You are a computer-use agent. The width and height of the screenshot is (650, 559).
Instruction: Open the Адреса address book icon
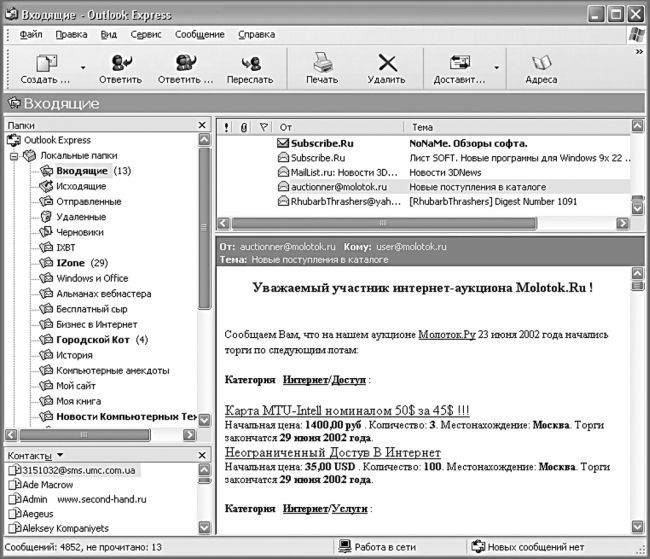[541, 64]
